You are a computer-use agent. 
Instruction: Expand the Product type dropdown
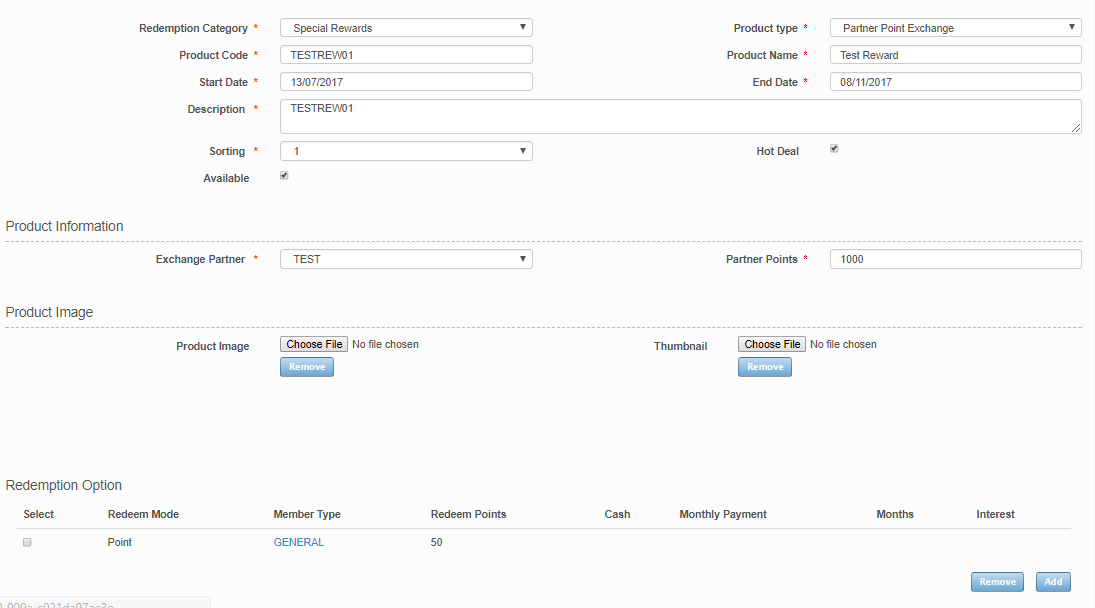955,28
